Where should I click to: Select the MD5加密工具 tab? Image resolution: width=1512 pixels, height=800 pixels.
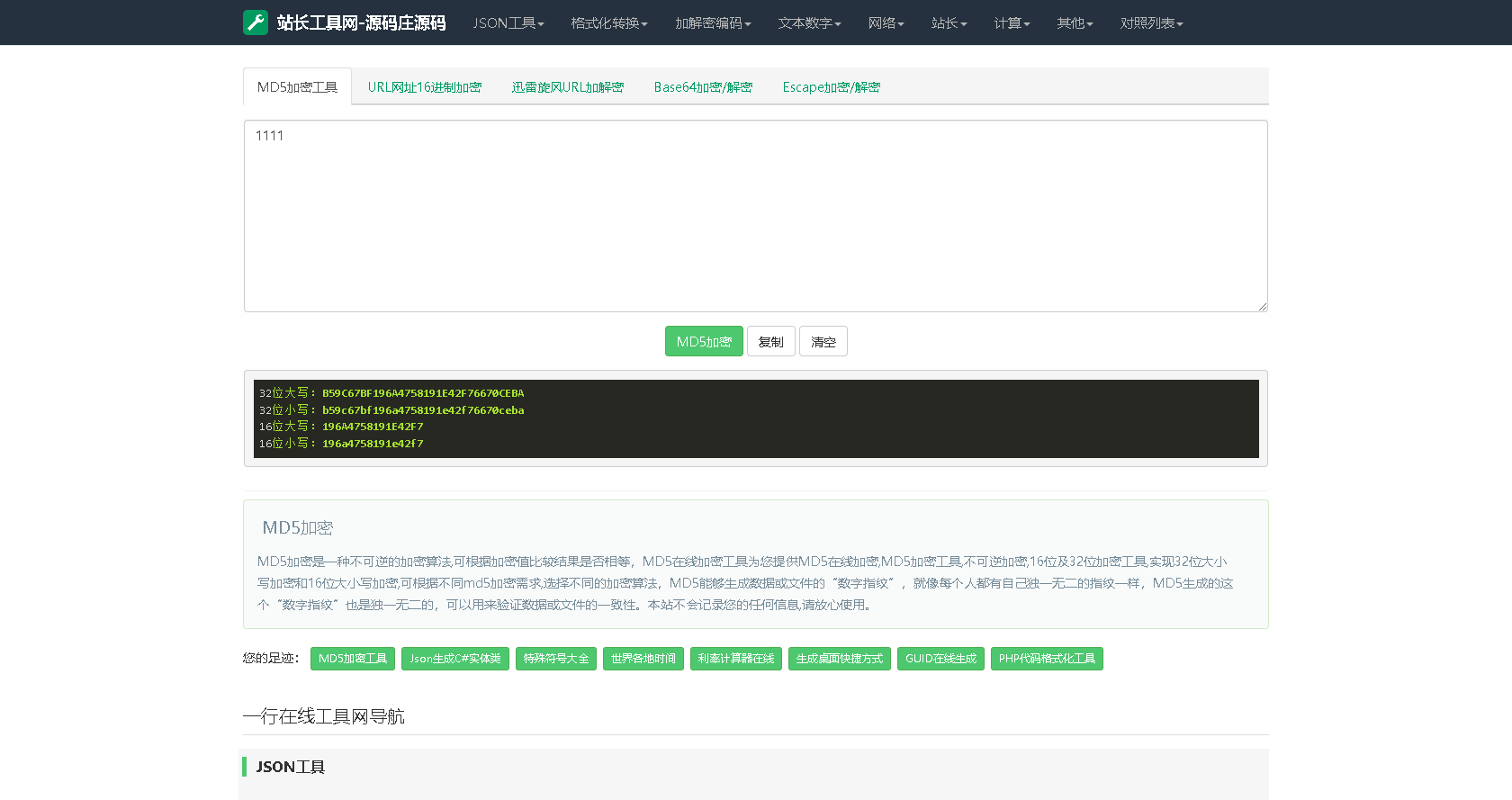tap(297, 87)
